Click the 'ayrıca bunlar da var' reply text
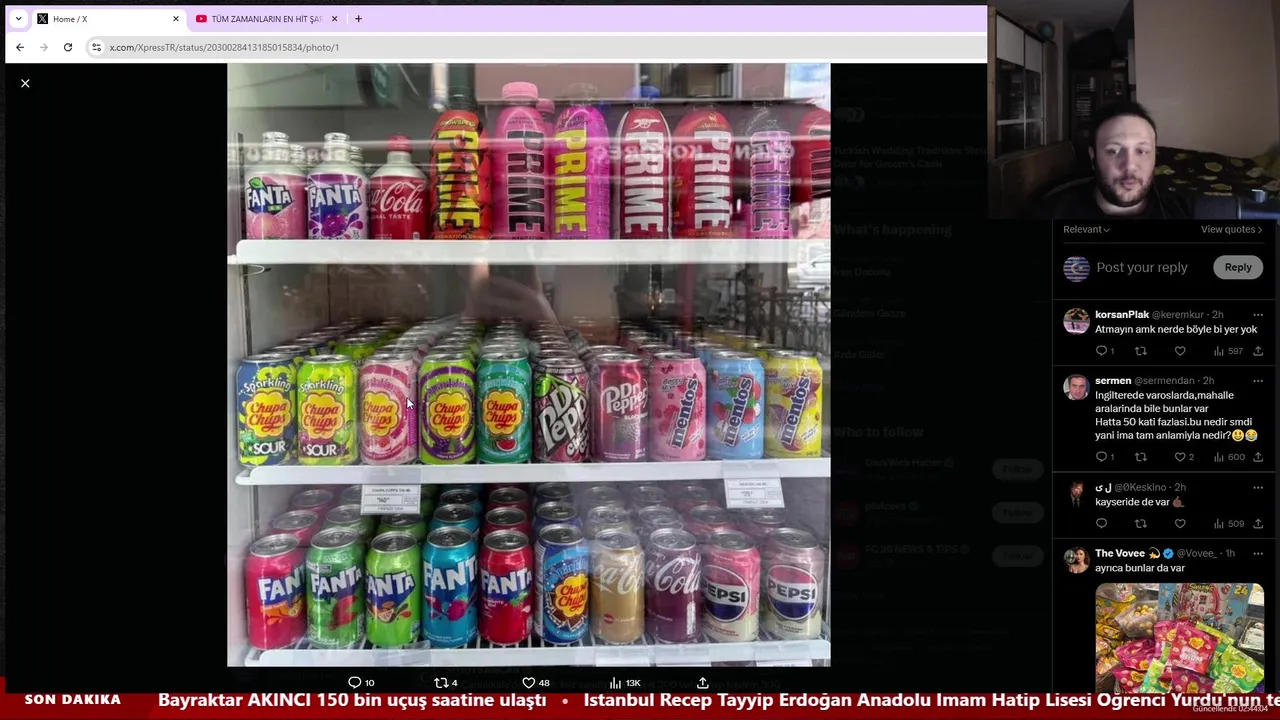Viewport: 1280px width, 720px height. pyautogui.click(x=1140, y=568)
